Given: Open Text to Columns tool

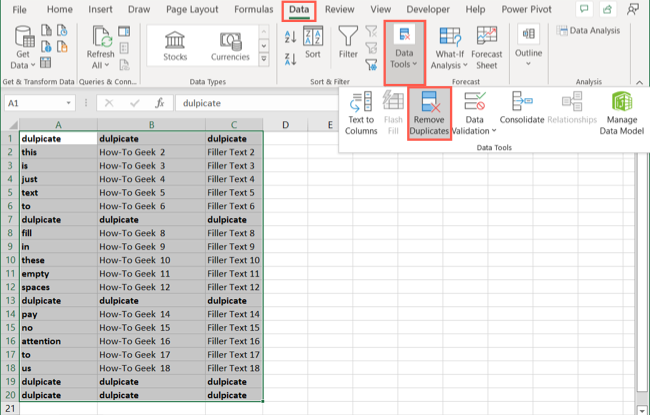Looking at the screenshot, I should tap(361, 103).
